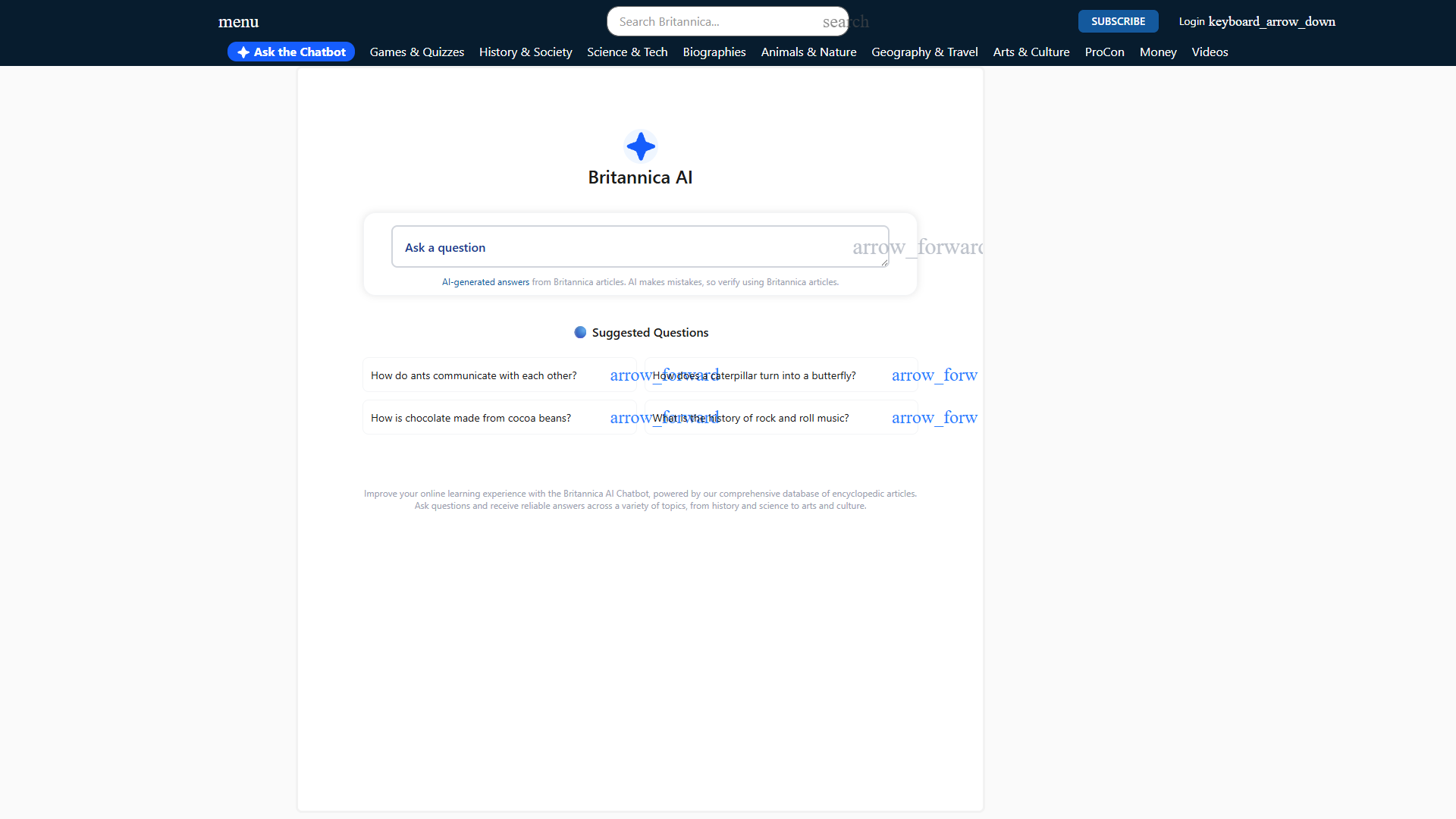Click the Suggested Questions label
Viewport: 1456px width, 819px height.
(650, 332)
